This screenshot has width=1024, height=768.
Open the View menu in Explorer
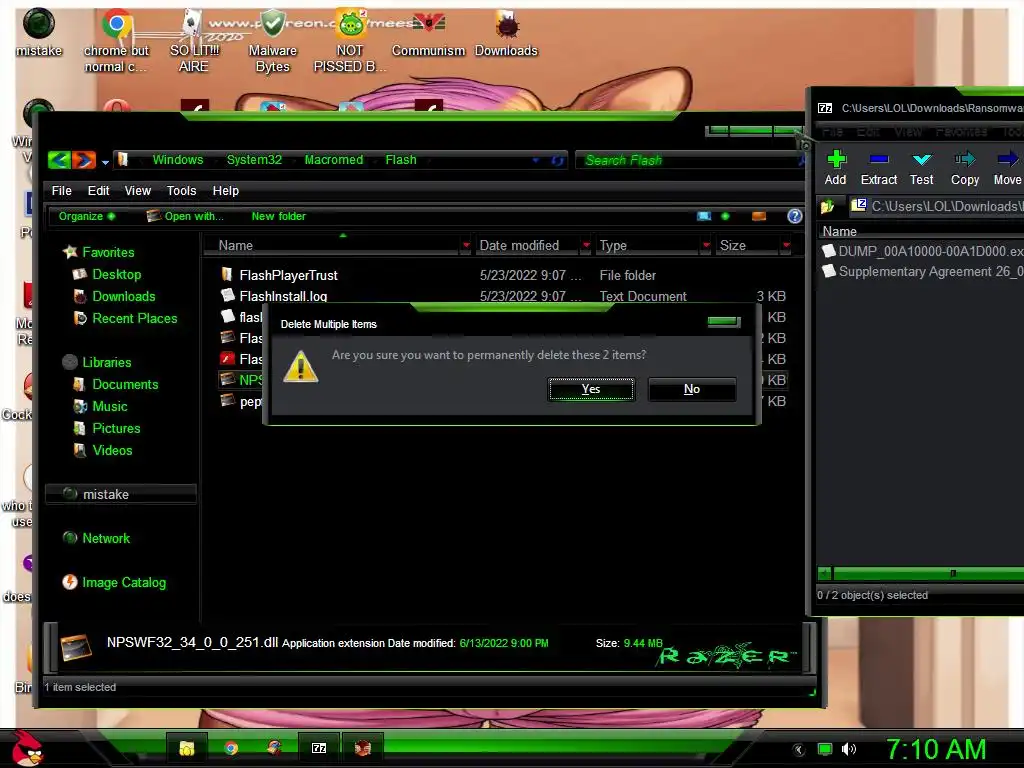(x=138, y=191)
